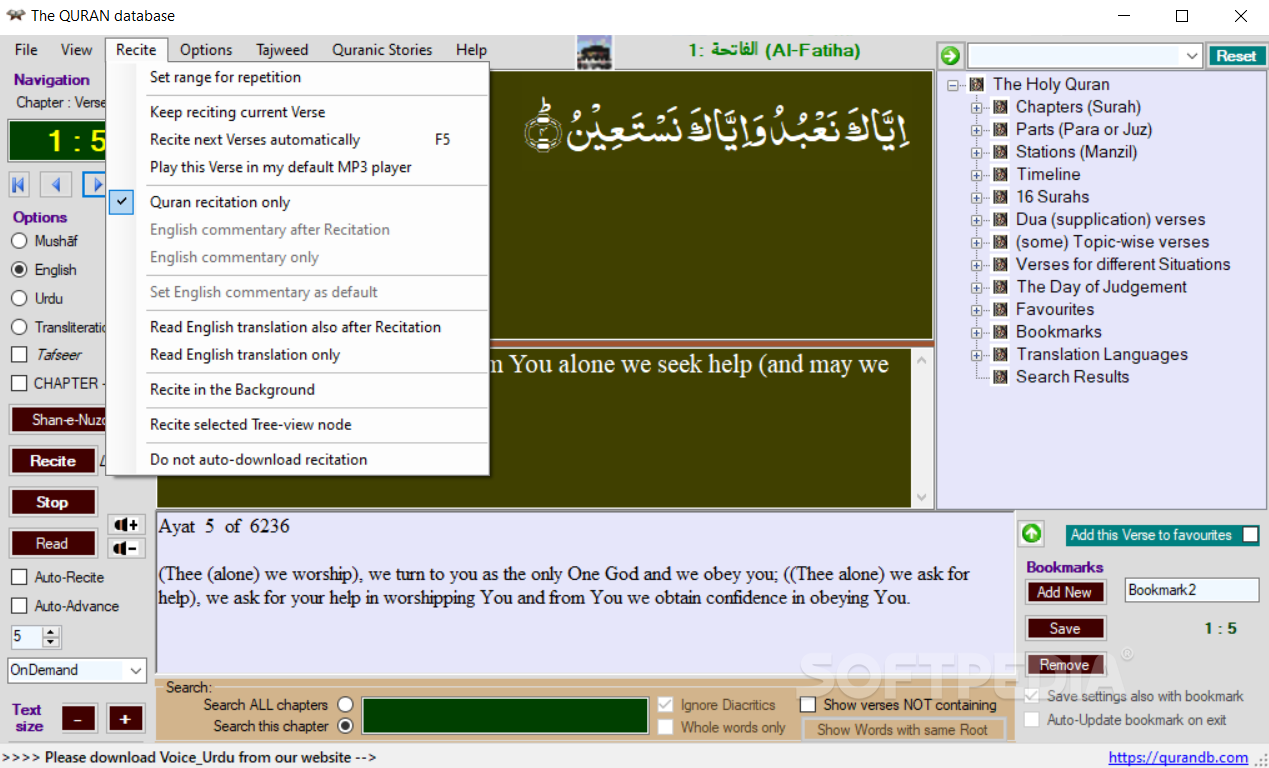This screenshot has width=1269, height=768.
Task: Click the Holy Quran root node icon
Action: (977, 84)
